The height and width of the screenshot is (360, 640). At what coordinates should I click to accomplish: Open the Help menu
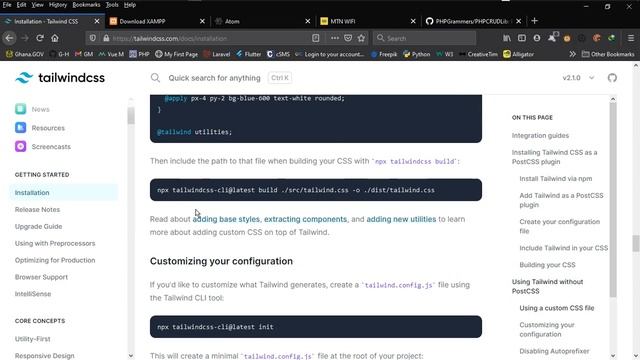click(130, 5)
